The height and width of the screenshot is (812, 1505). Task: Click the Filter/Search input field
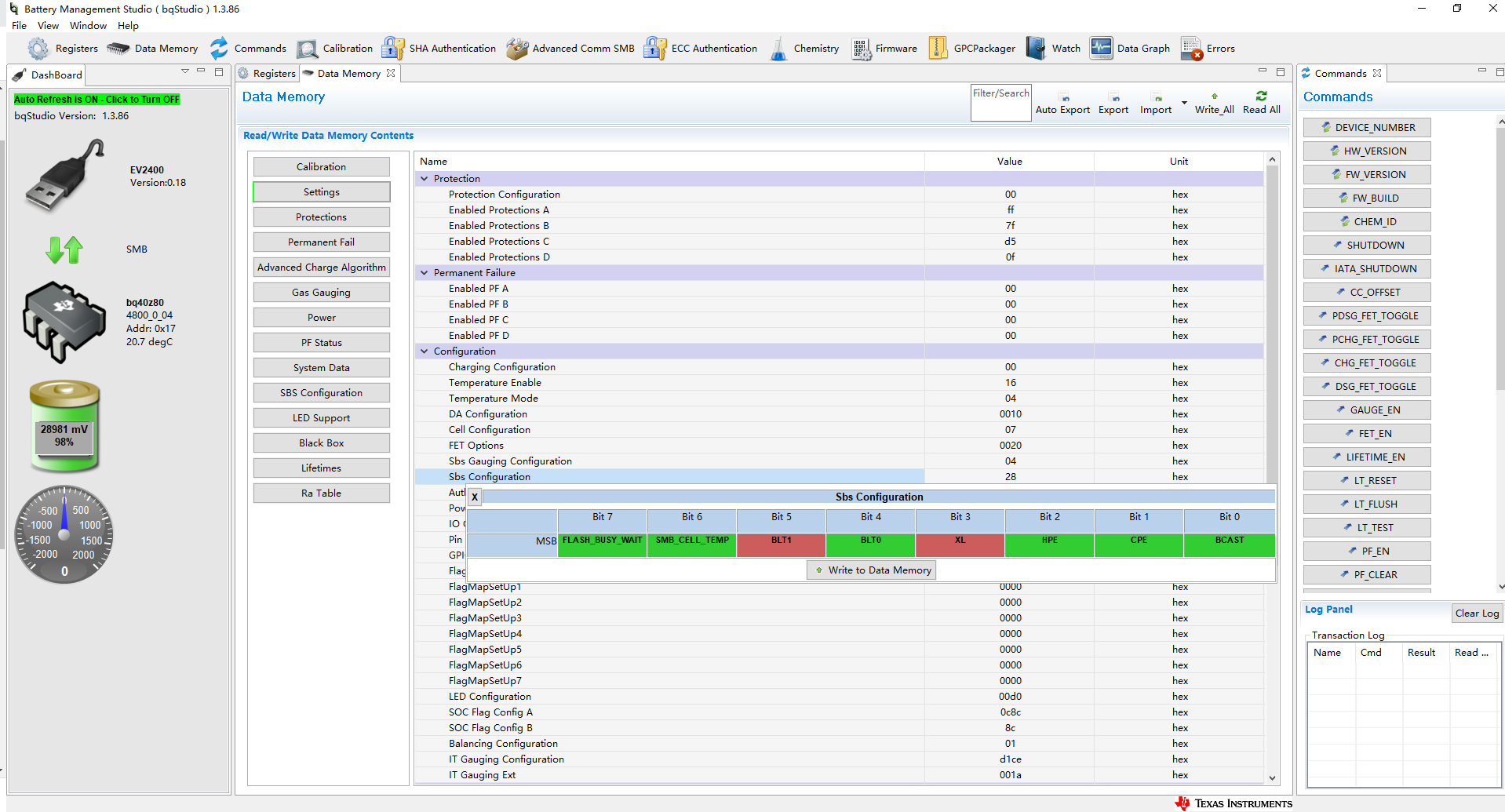(1001, 104)
